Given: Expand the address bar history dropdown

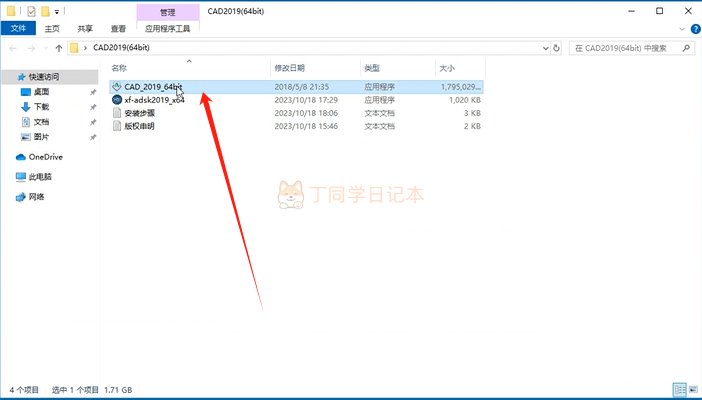Looking at the screenshot, I should [545, 48].
